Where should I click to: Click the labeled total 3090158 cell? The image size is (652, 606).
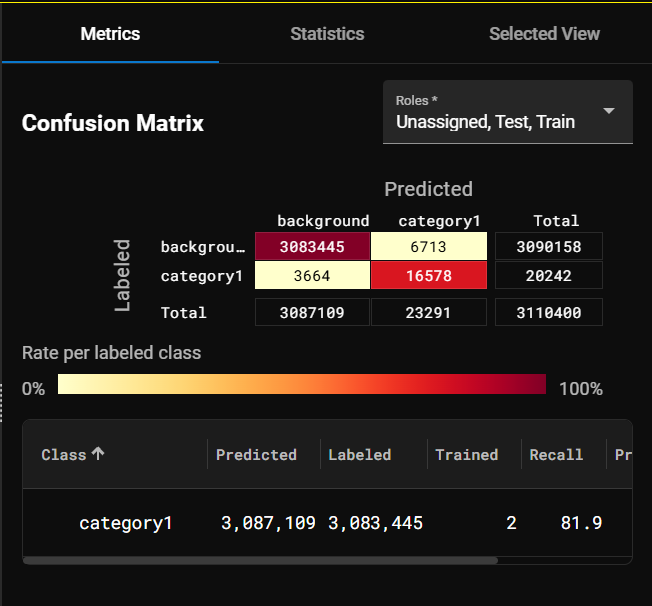tap(548, 246)
